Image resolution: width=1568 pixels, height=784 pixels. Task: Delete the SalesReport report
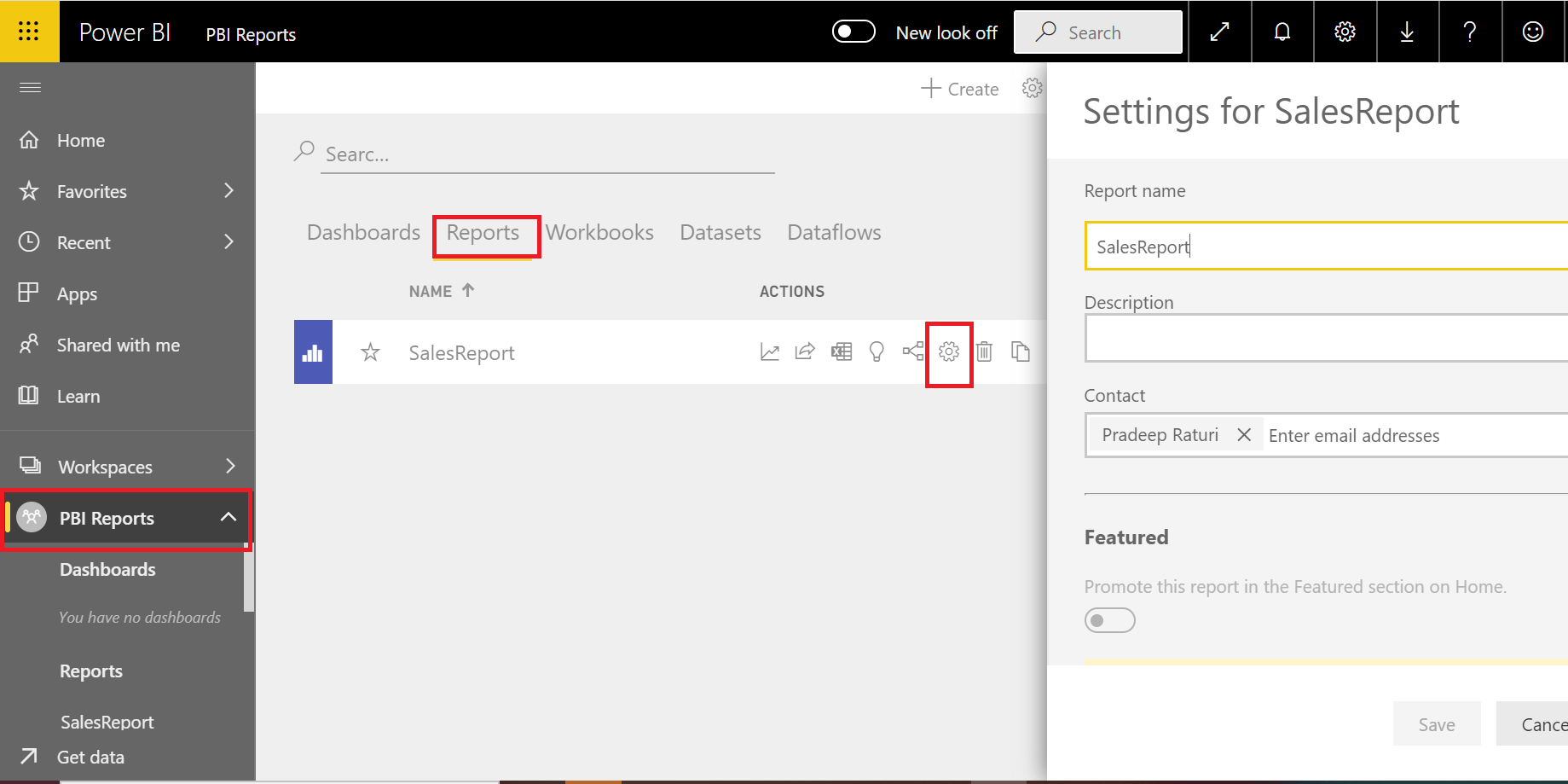coord(985,351)
